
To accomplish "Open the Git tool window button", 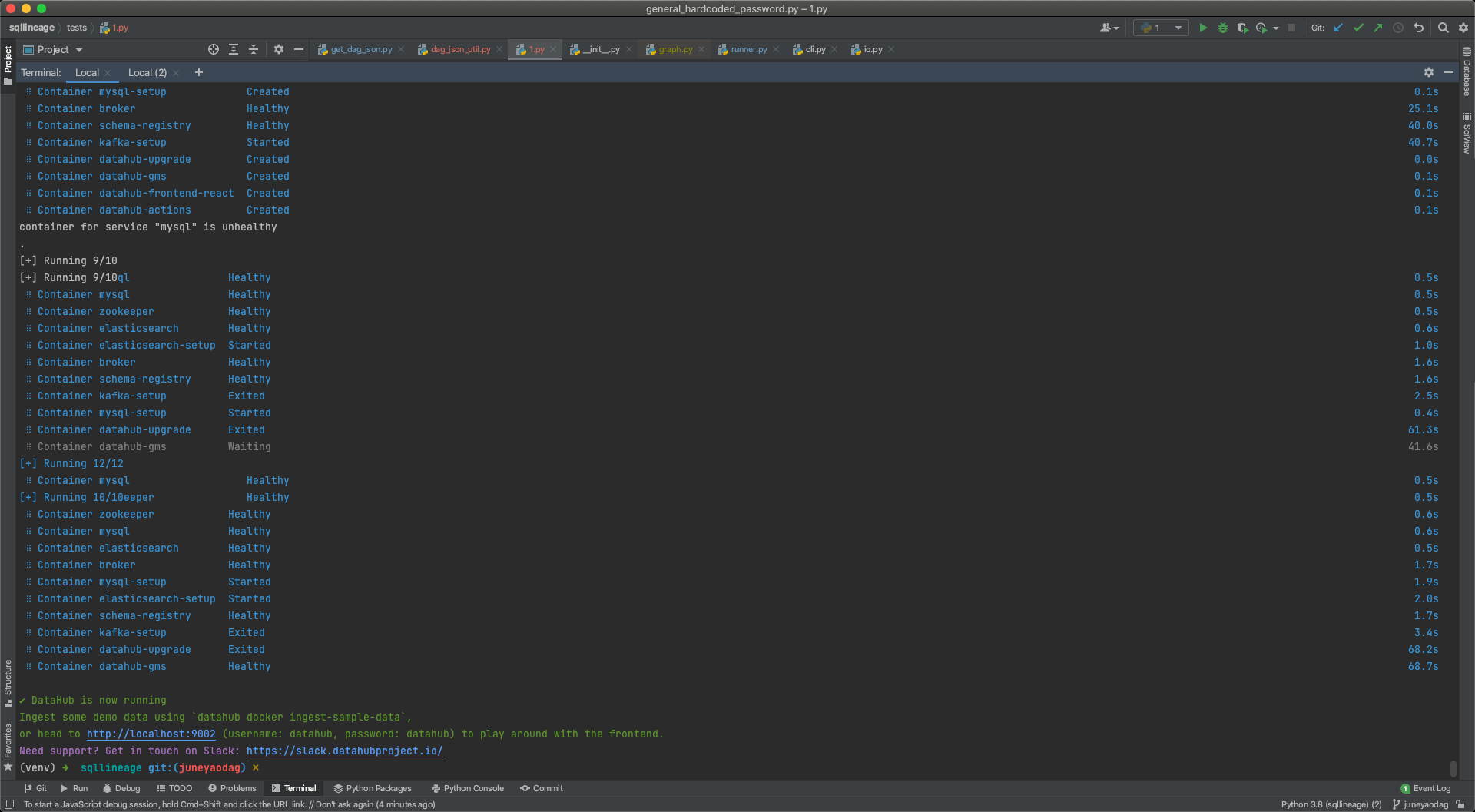I will tap(35, 788).
